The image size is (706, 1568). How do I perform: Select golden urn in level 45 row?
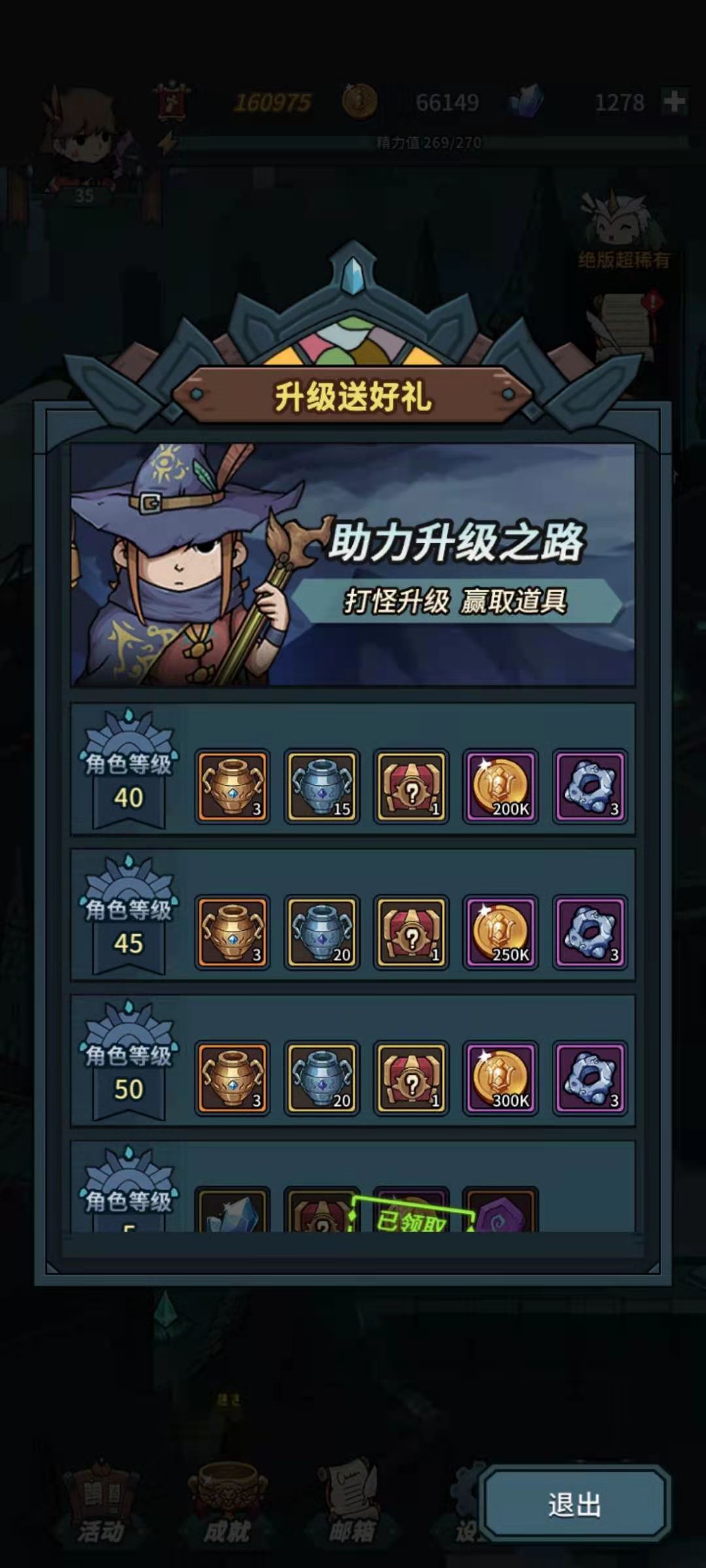pos(232,932)
